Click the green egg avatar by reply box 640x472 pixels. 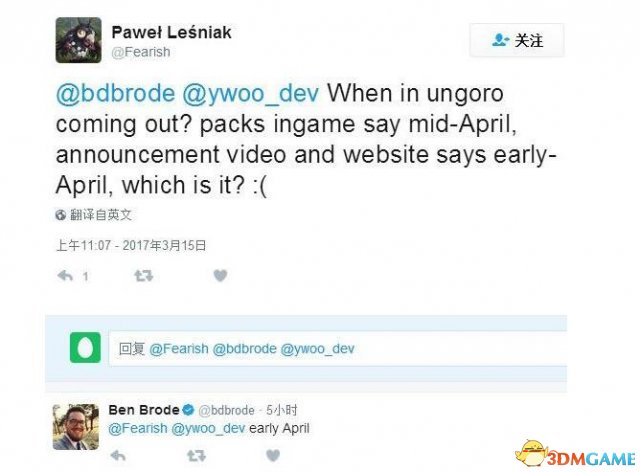click(85, 347)
